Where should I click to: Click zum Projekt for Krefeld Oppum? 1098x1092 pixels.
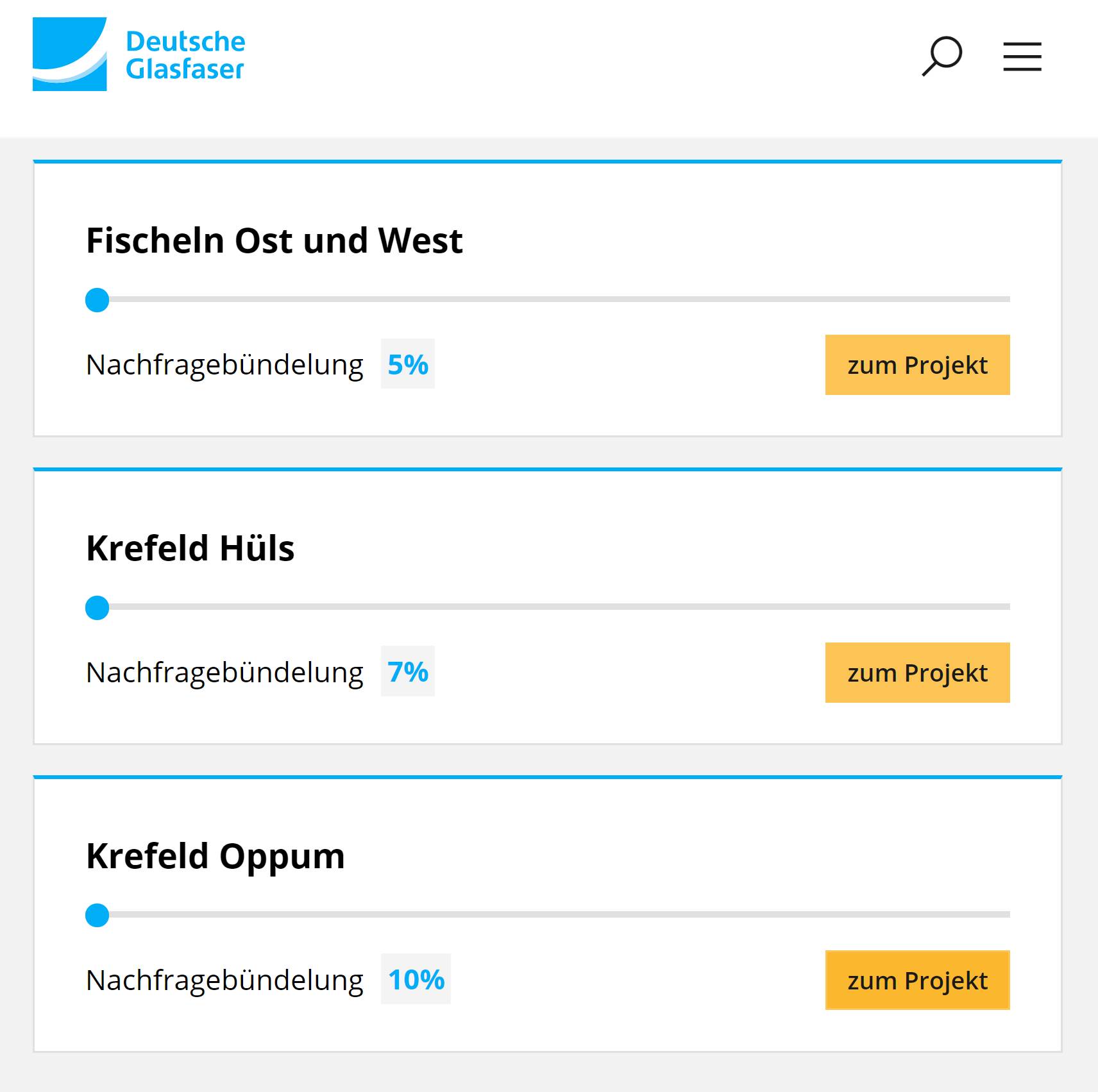tap(917, 980)
